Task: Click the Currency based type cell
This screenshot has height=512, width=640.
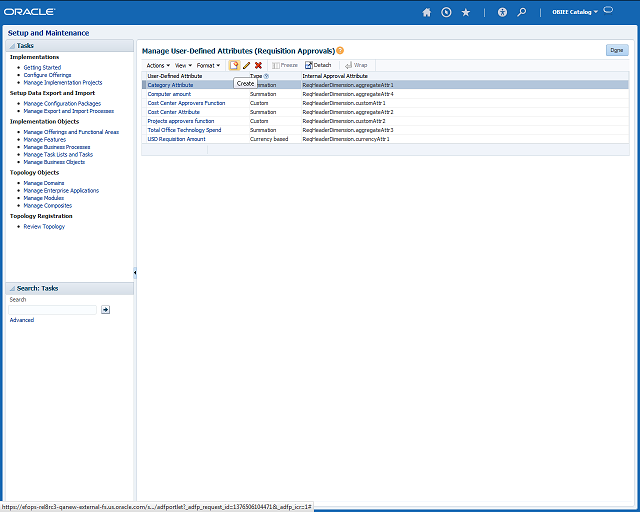Action: pyautogui.click(x=269, y=139)
